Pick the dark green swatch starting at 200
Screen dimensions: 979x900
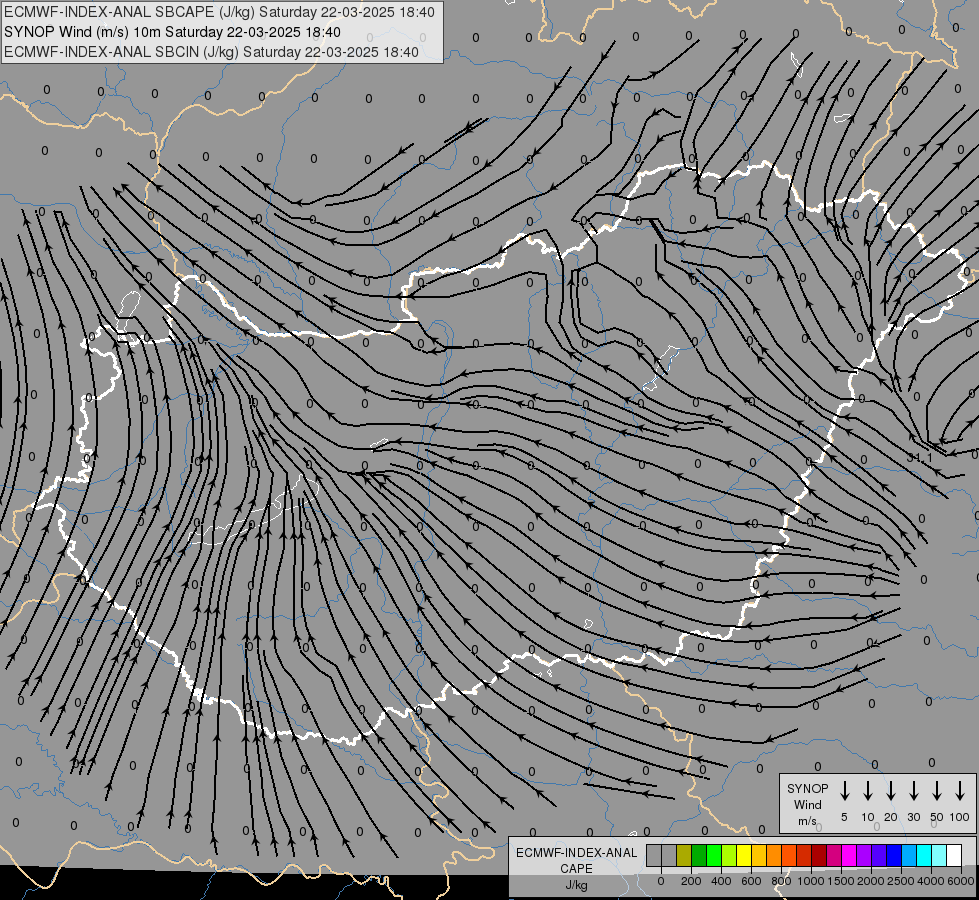[699, 855]
